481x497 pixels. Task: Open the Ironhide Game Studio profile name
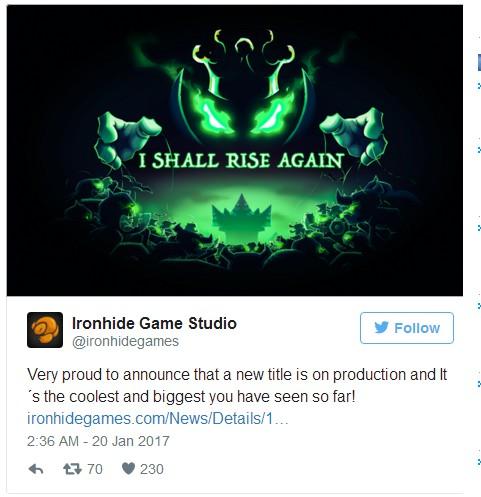coord(154,323)
